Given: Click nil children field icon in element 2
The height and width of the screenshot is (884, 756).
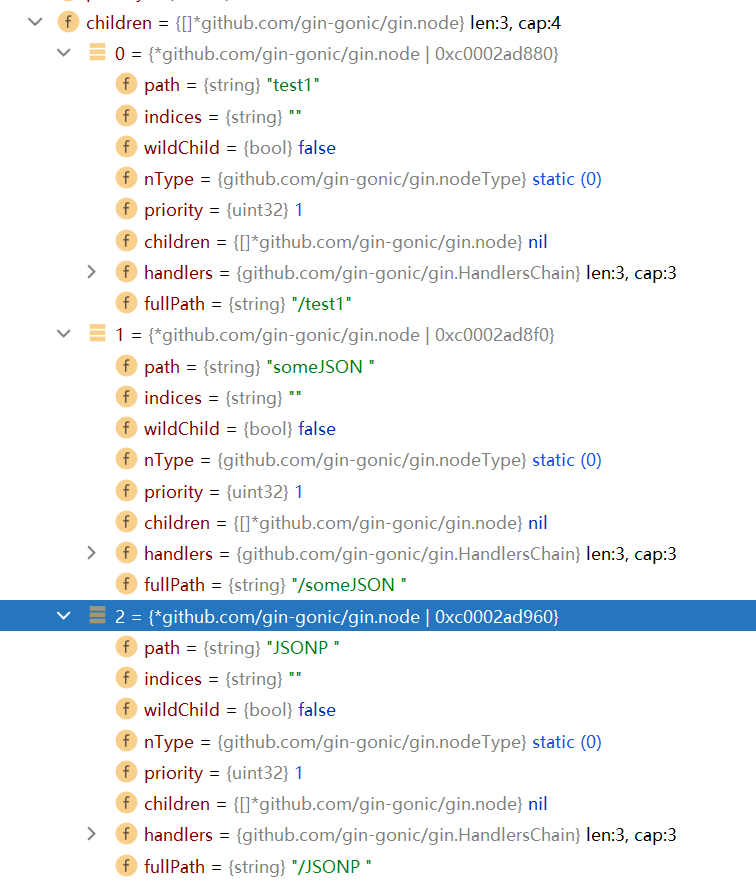Looking at the screenshot, I should coord(126,803).
